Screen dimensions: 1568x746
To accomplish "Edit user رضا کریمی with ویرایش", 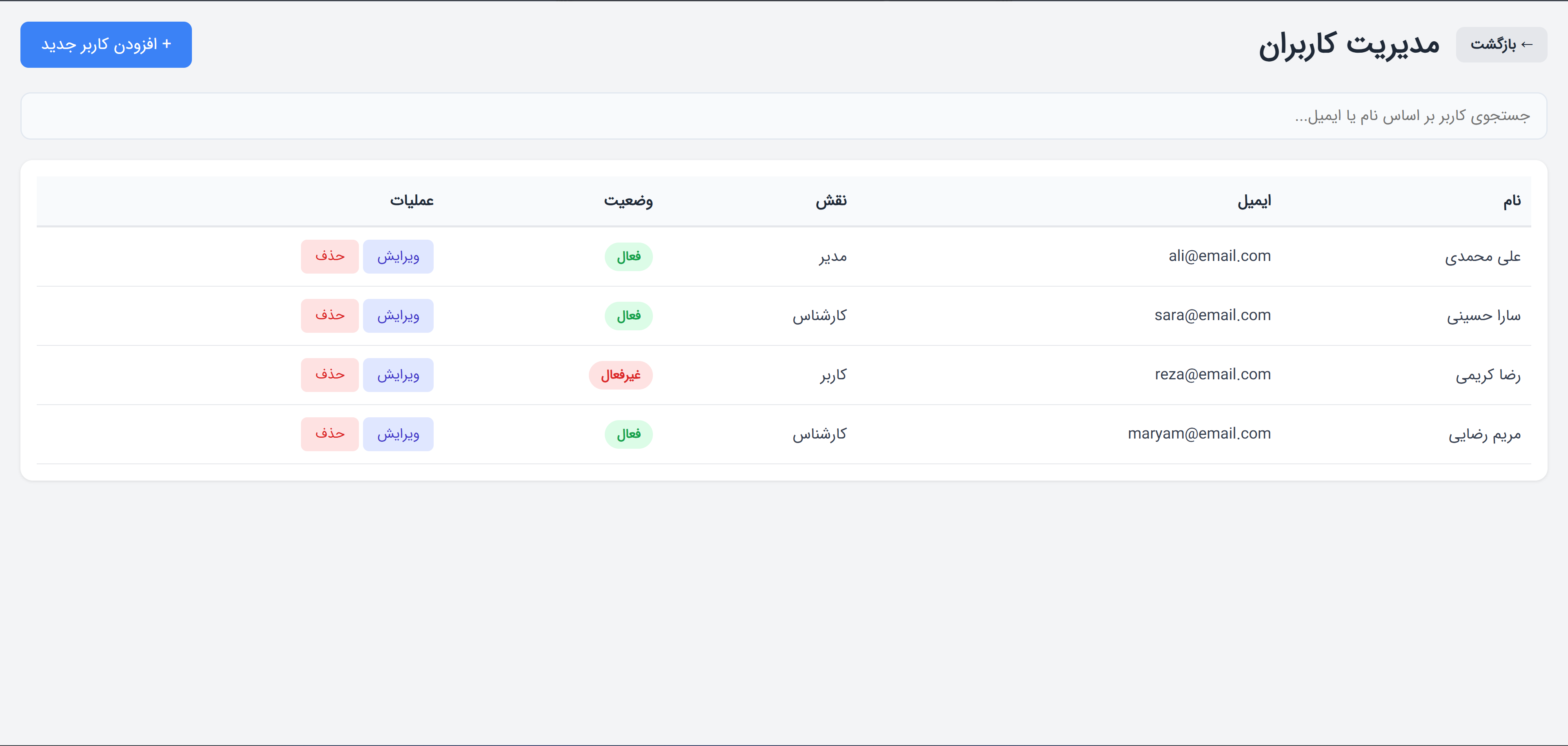I will 398,374.
